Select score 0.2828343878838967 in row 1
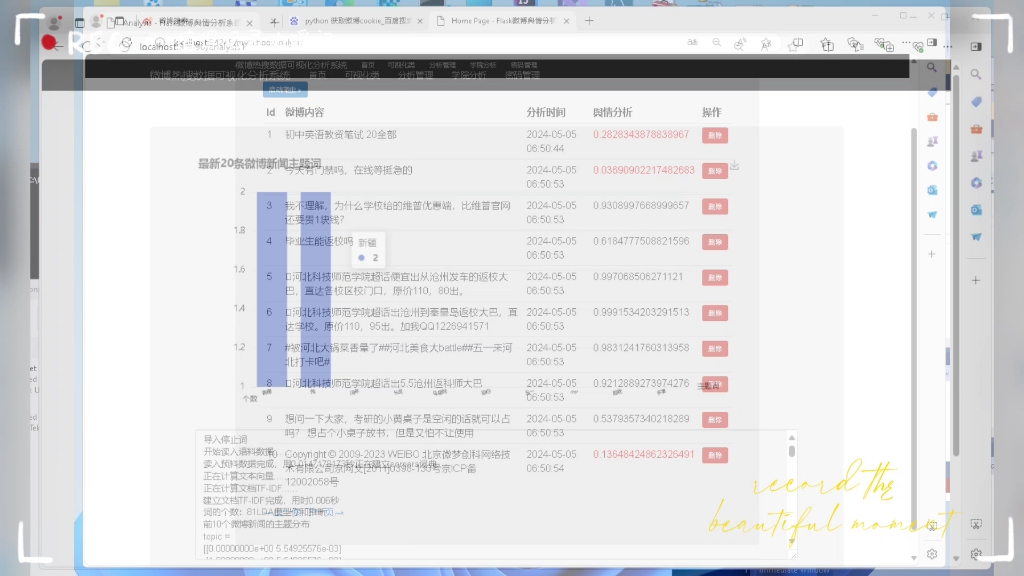This screenshot has width=1024, height=576. pos(641,135)
